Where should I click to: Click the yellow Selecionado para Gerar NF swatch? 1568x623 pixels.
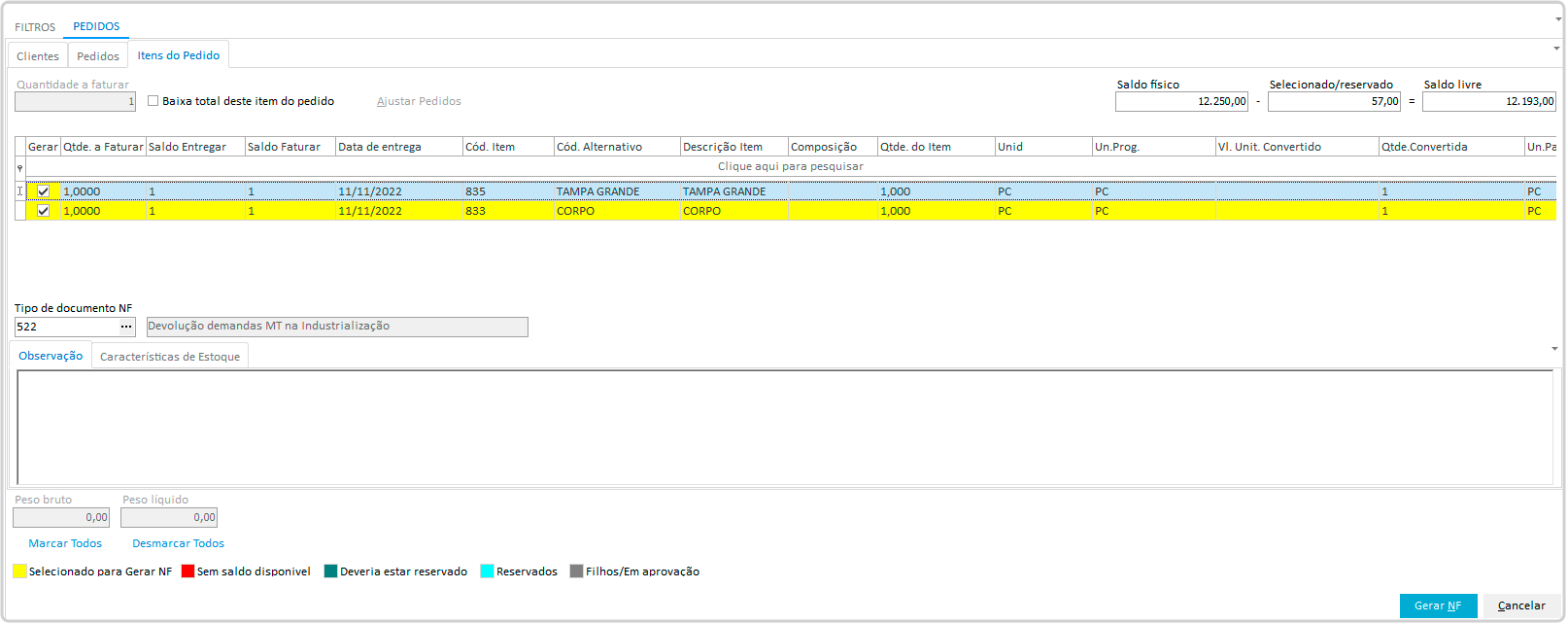pos(19,571)
